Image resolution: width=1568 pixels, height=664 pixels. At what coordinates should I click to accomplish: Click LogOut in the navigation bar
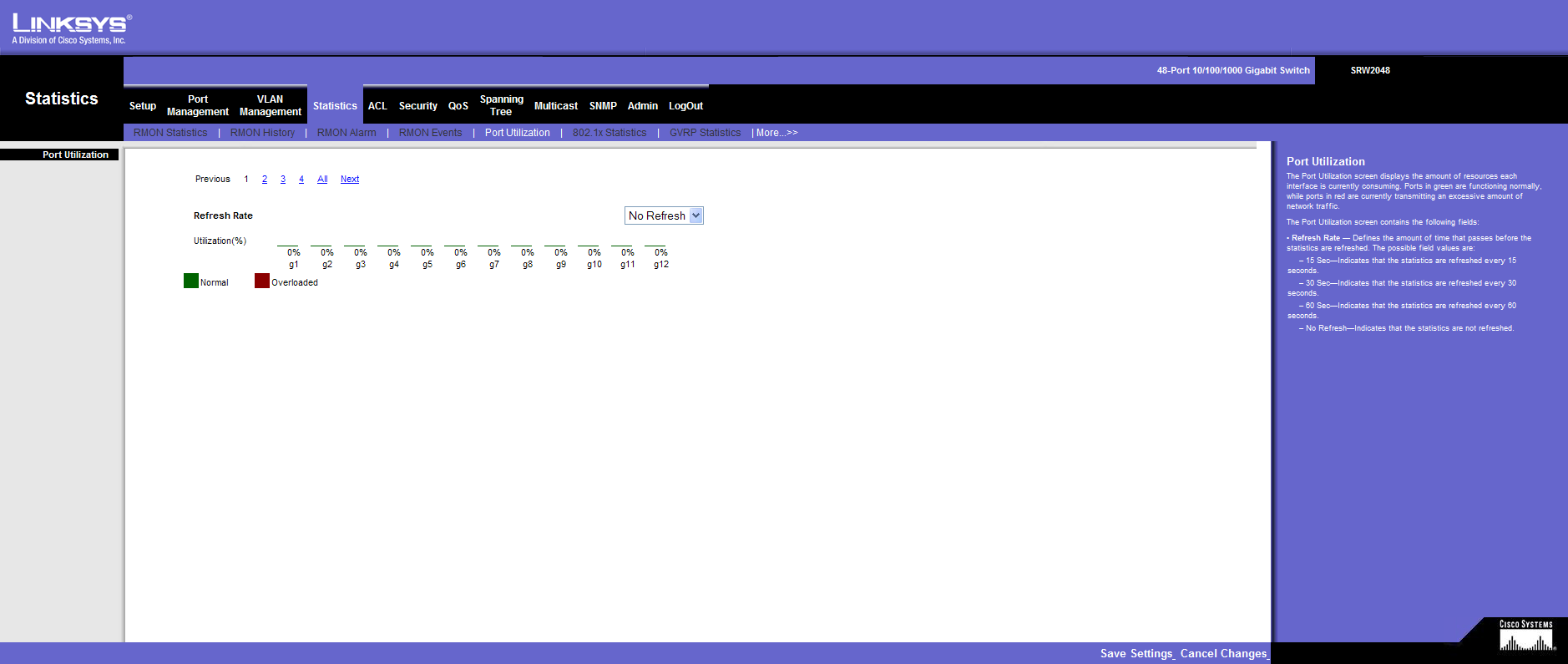click(685, 106)
